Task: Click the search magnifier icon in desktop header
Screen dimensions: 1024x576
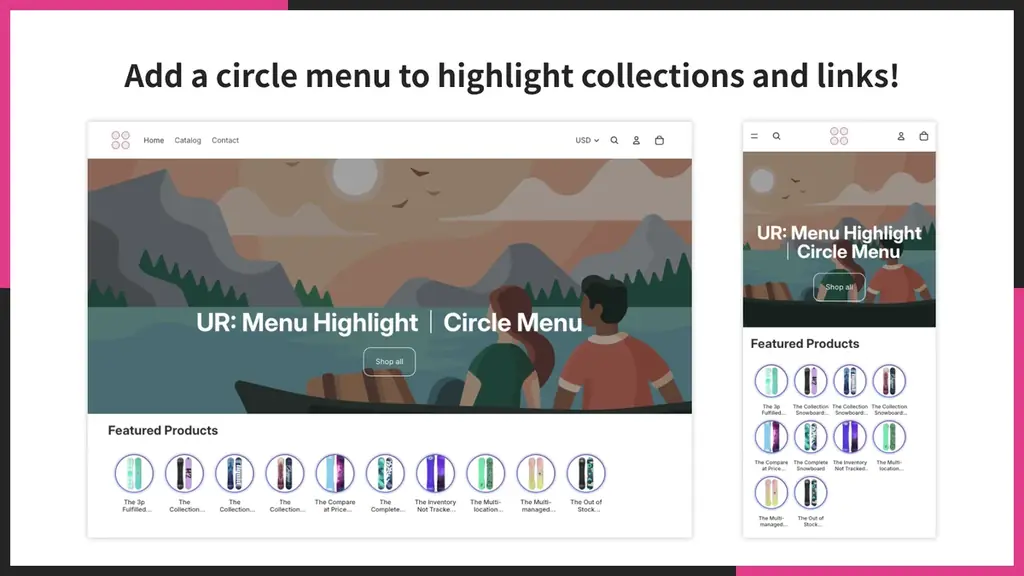Action: pos(614,140)
